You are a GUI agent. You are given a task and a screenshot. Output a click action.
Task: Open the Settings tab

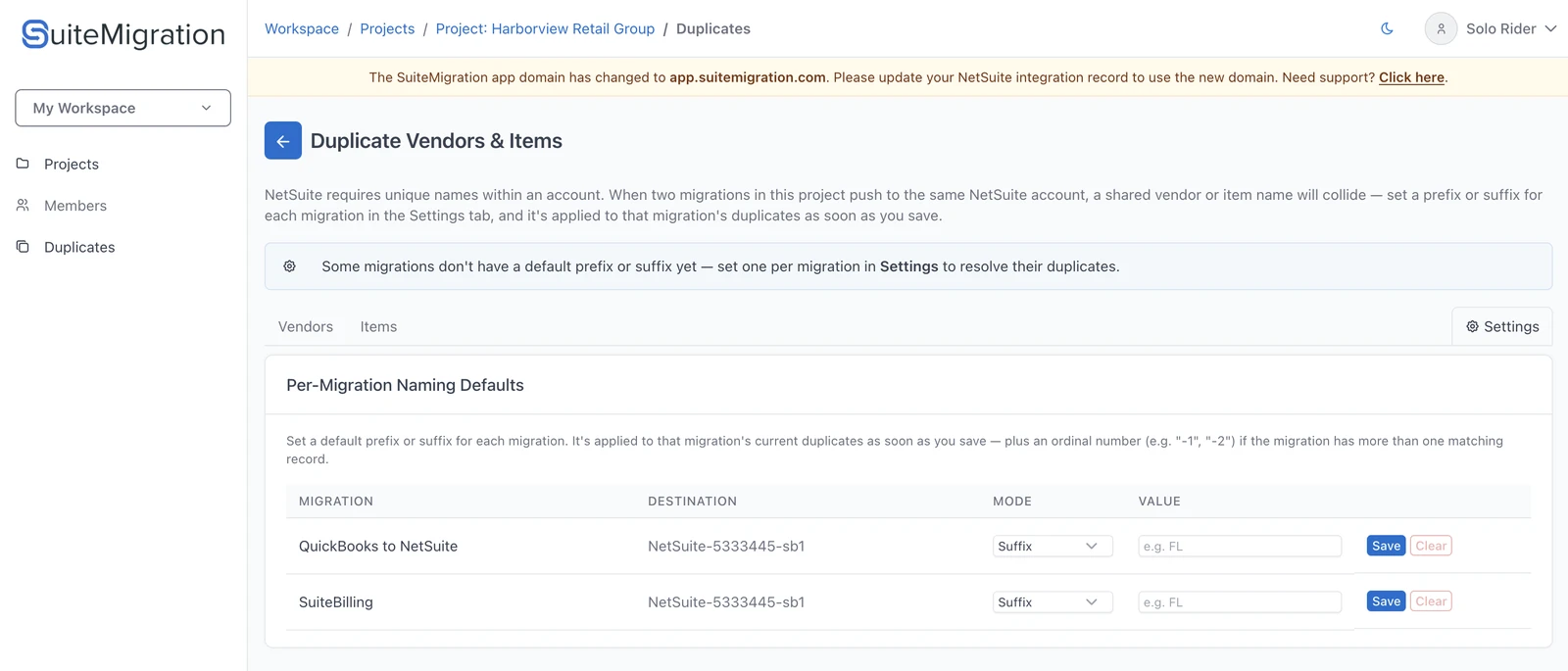pos(1502,326)
